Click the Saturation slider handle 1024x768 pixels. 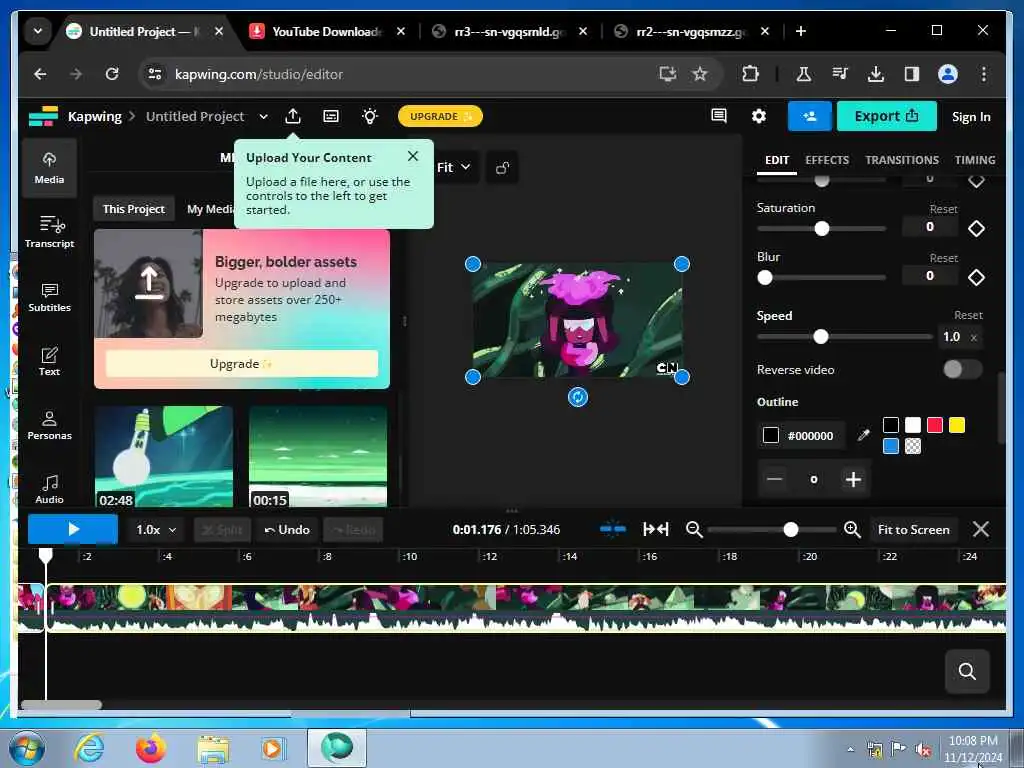click(x=822, y=229)
